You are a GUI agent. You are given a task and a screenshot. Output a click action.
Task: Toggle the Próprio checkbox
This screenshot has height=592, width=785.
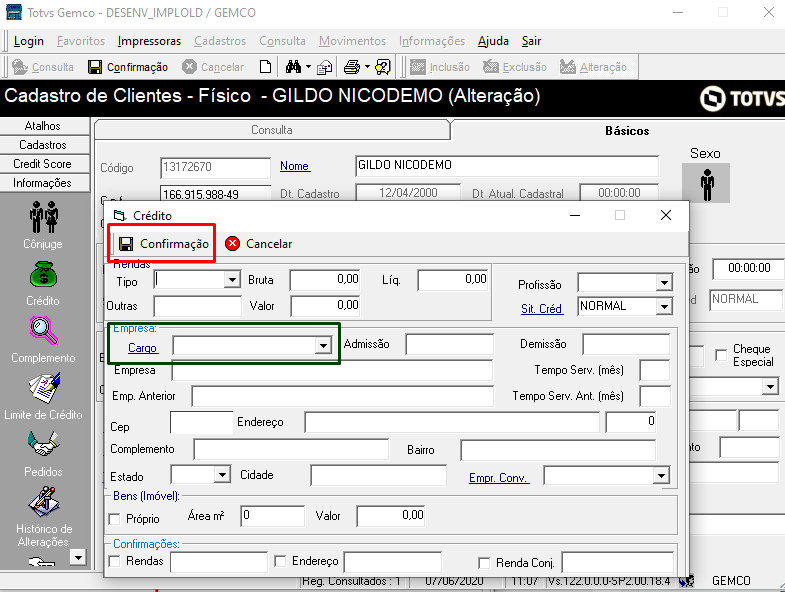(115, 519)
